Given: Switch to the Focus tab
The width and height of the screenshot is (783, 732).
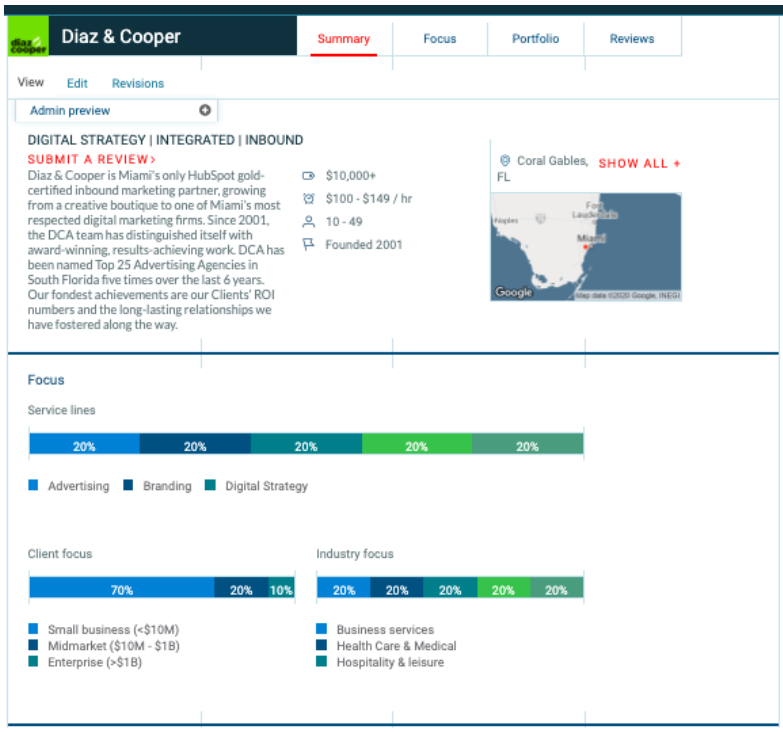Looking at the screenshot, I should point(439,39).
